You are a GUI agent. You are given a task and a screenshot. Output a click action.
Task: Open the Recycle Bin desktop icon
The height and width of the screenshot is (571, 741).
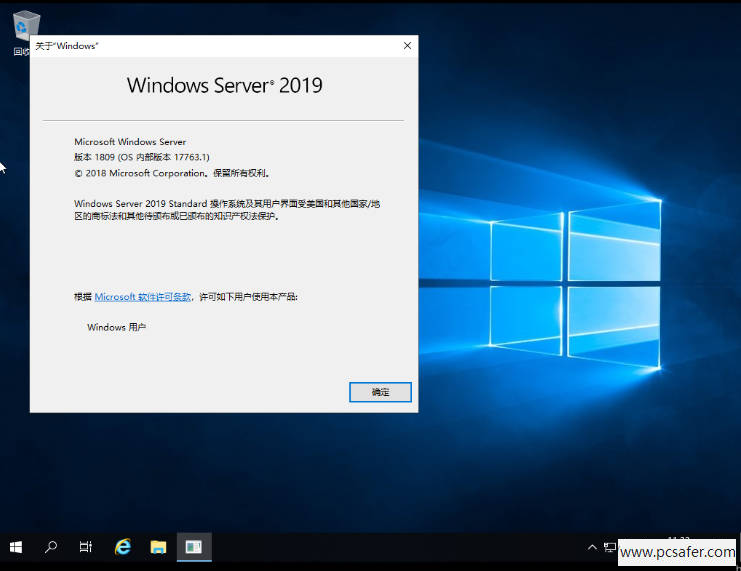click(x=24, y=27)
